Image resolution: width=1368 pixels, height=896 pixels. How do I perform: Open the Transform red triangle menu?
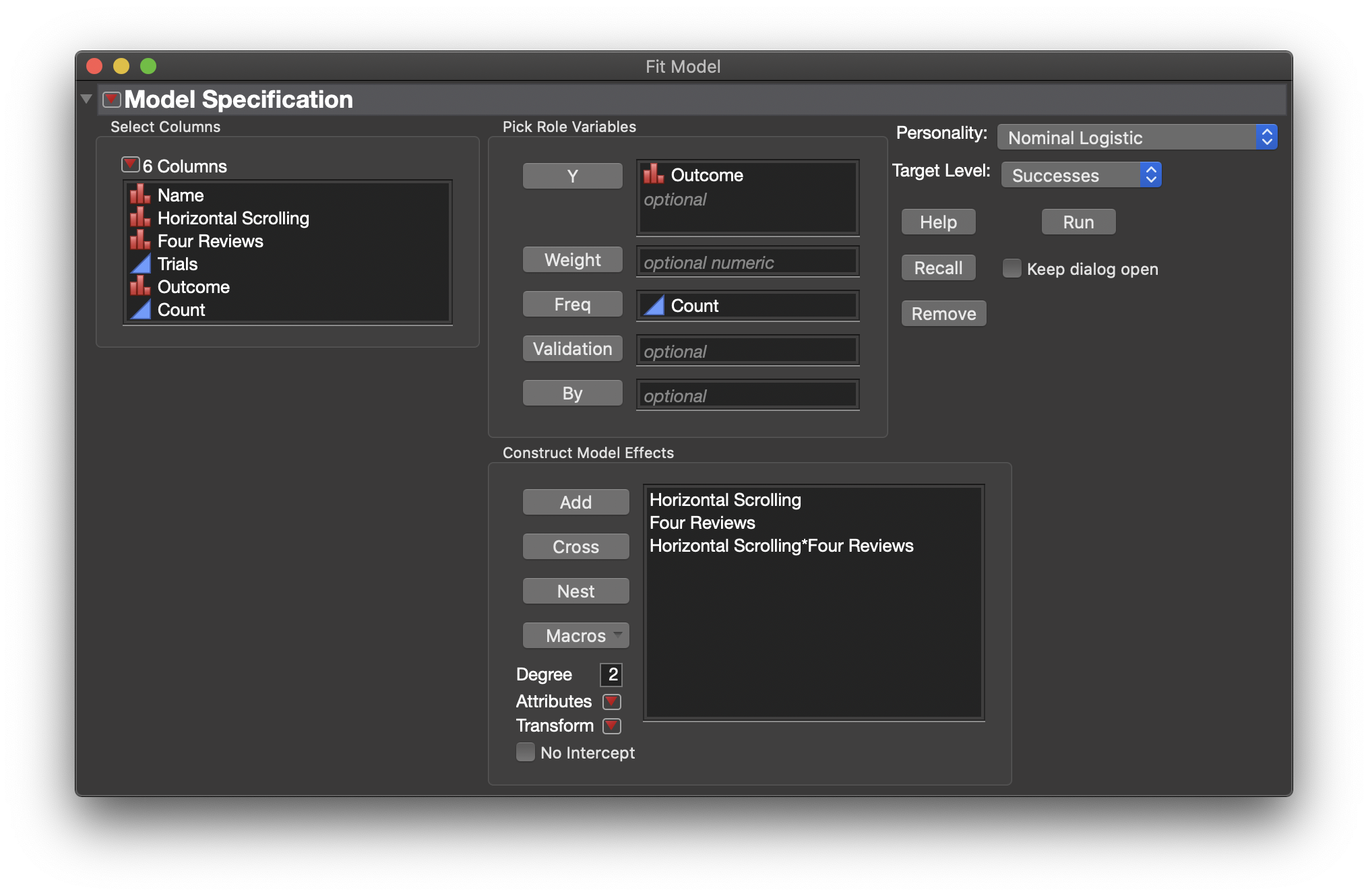[611, 726]
